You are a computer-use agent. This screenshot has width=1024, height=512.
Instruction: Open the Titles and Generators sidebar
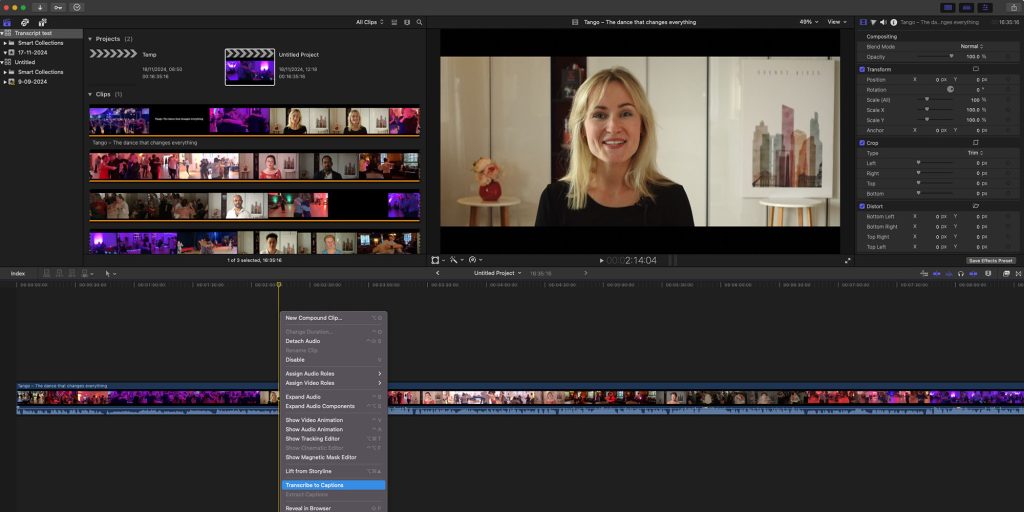coord(42,21)
